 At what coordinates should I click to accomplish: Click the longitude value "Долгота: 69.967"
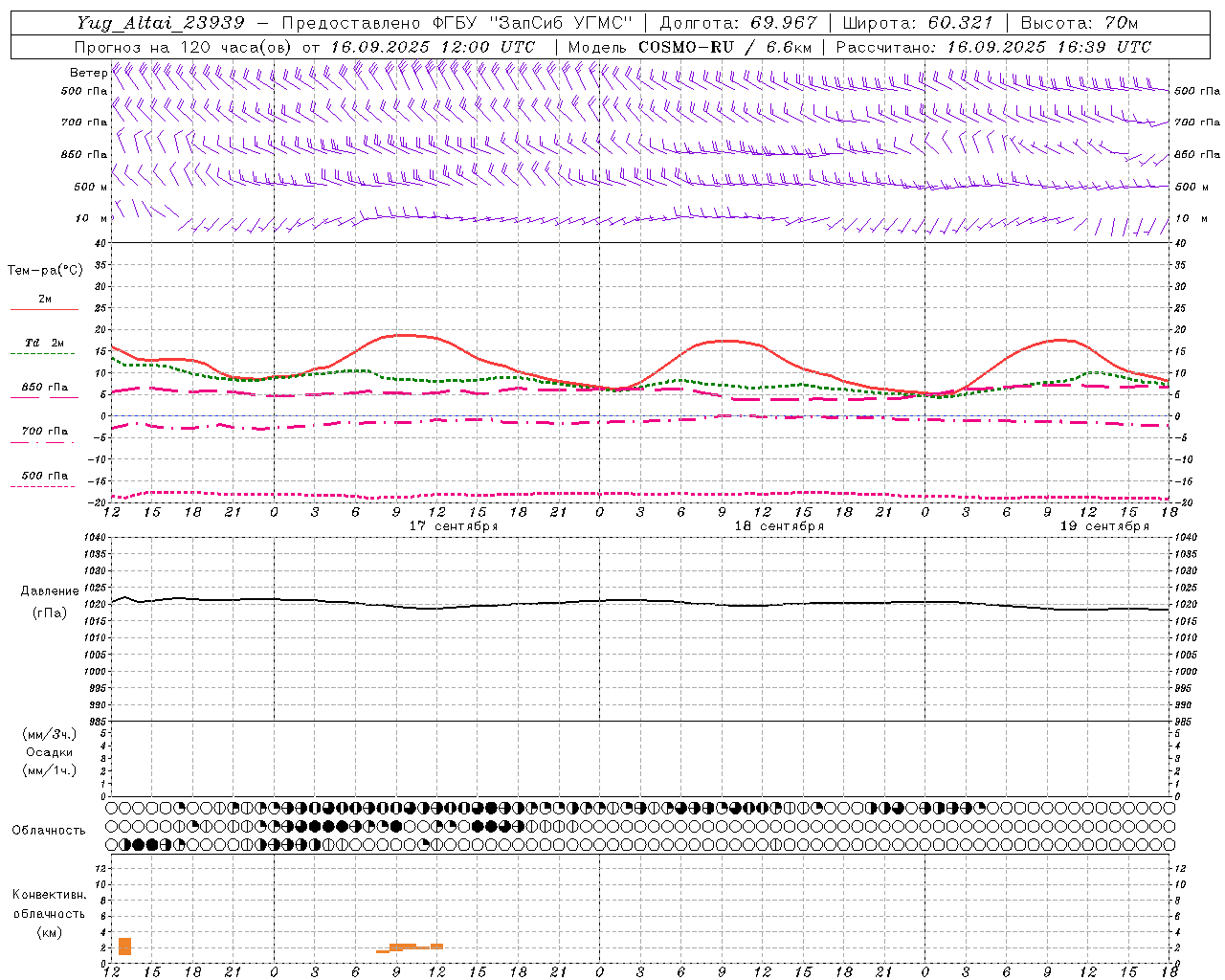point(739,23)
